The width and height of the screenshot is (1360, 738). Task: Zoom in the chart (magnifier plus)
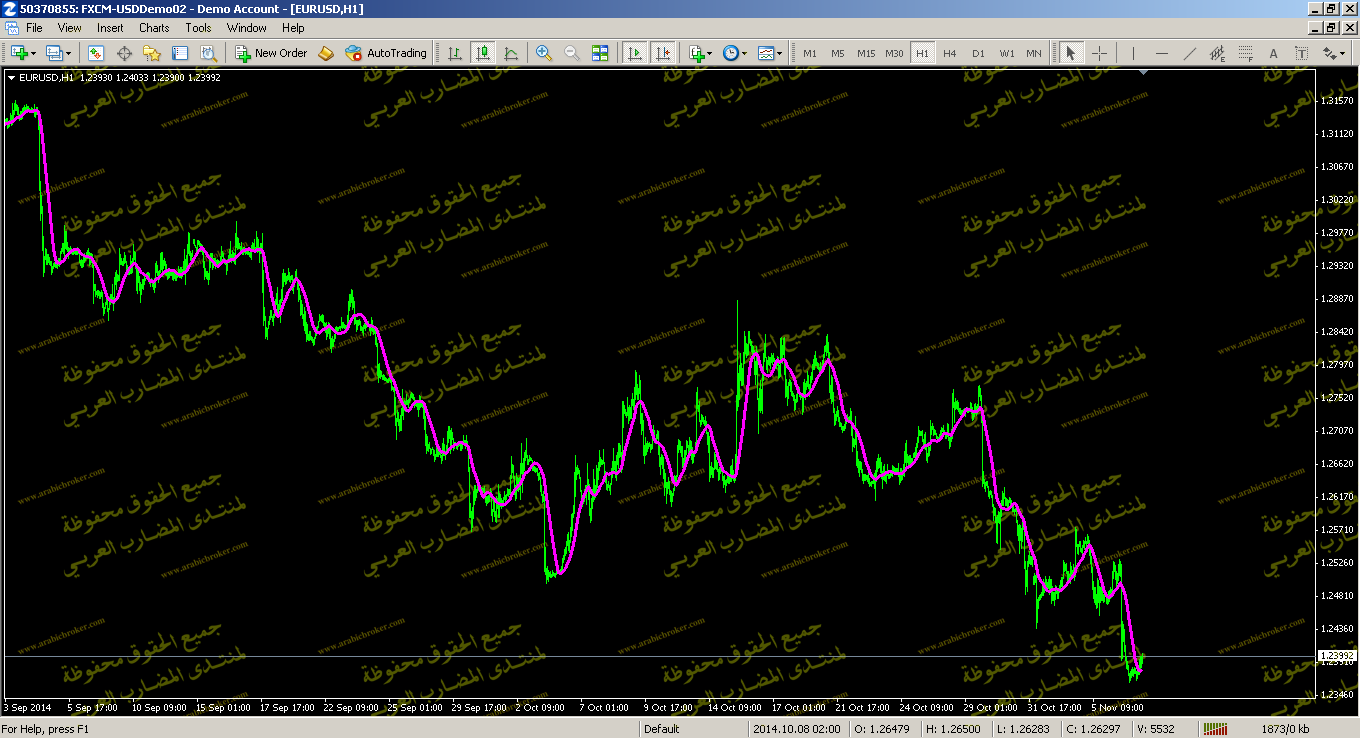click(544, 53)
